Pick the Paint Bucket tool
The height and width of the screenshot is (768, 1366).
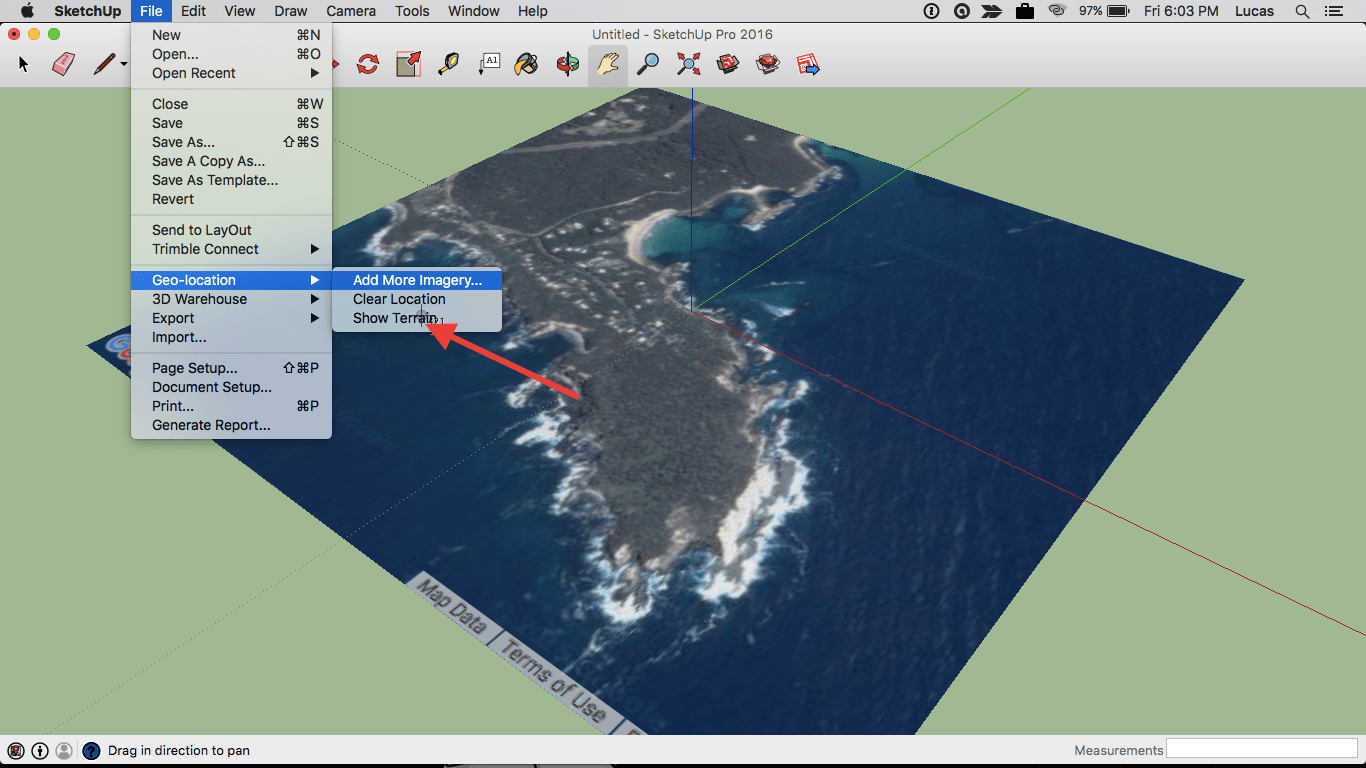(527, 65)
